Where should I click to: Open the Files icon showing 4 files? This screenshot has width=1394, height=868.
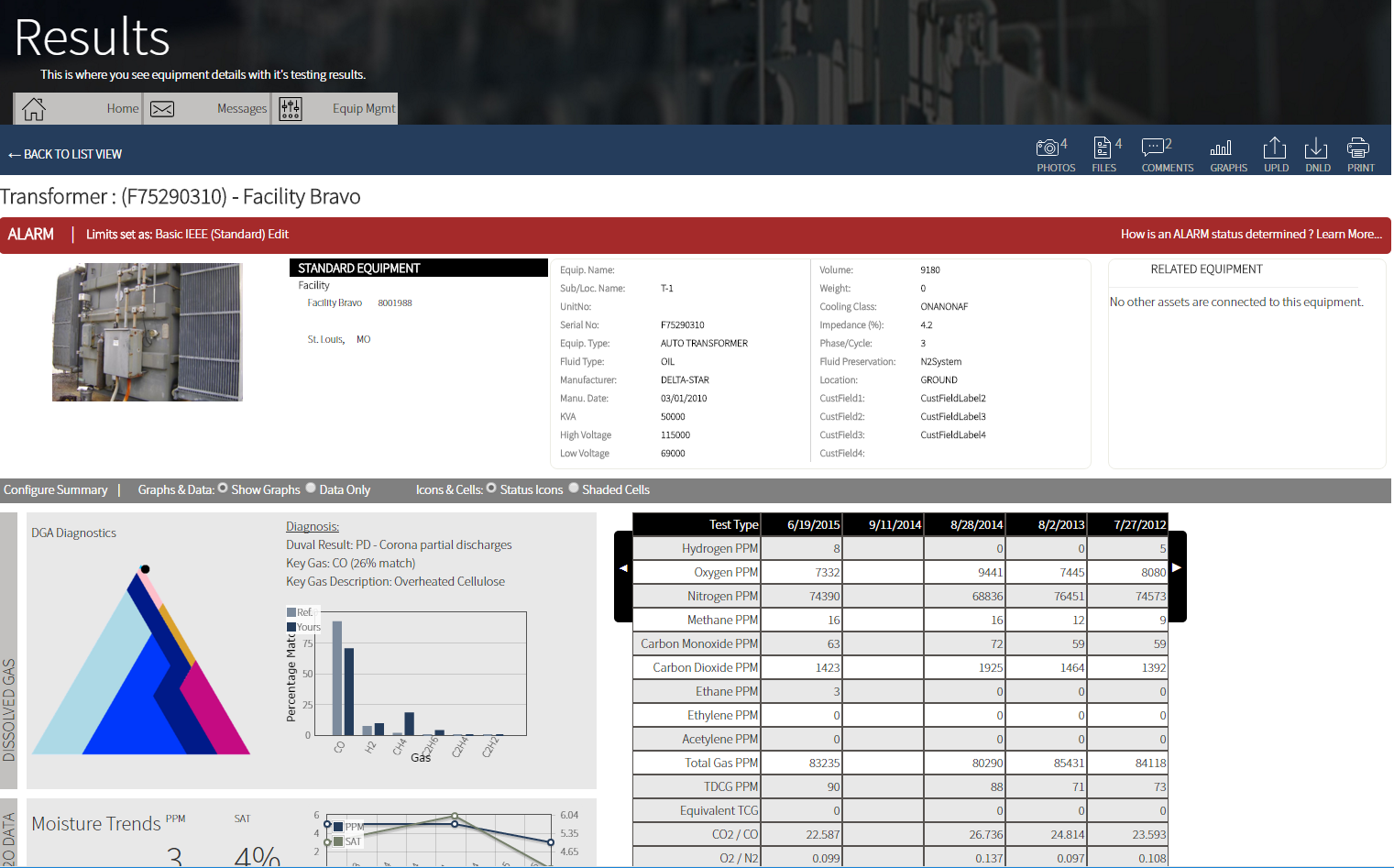(1103, 151)
